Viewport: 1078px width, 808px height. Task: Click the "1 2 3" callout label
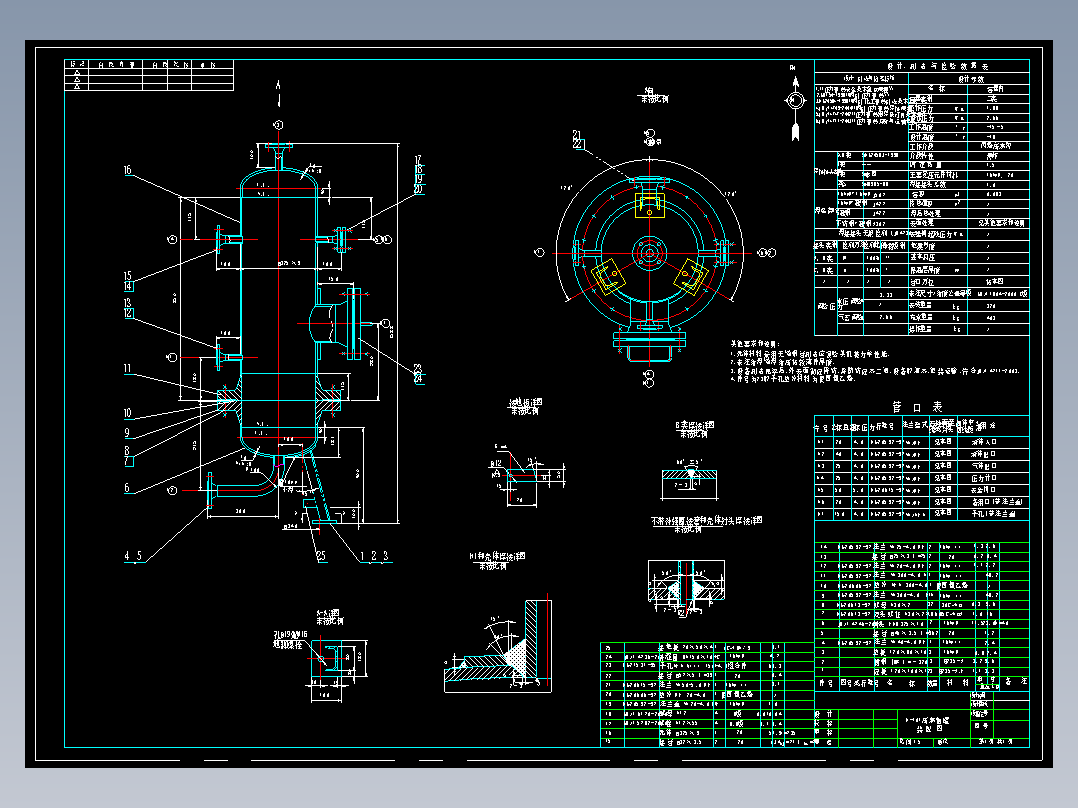375,556
